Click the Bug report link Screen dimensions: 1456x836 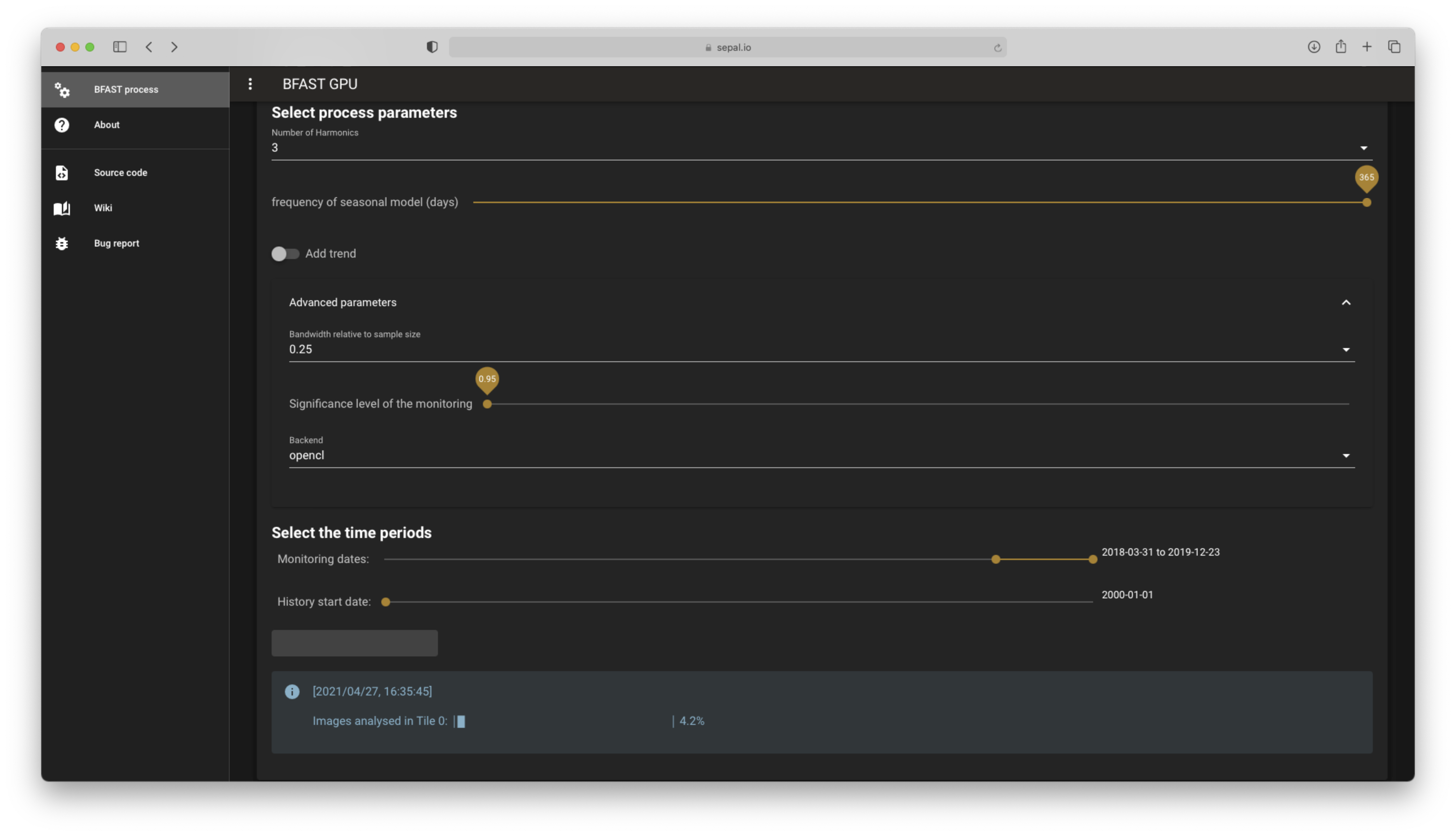pos(117,244)
